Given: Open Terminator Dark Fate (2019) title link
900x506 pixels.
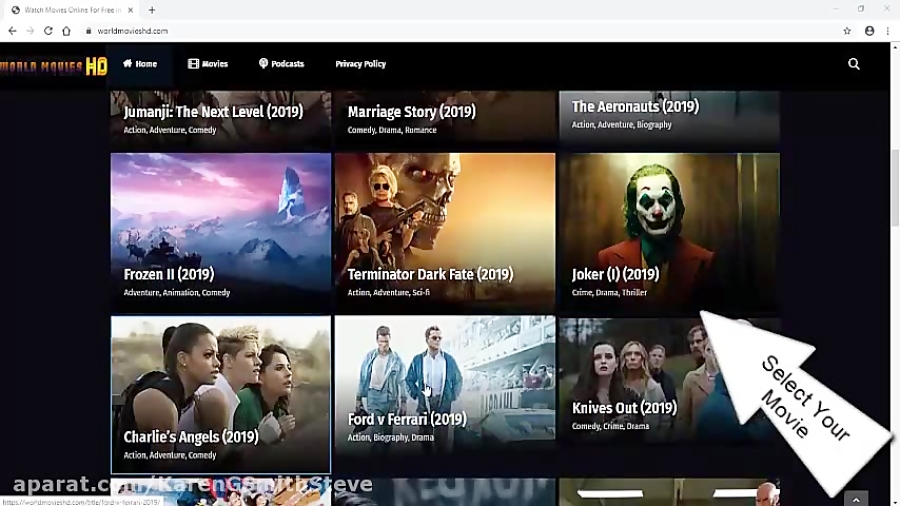Looking at the screenshot, I should [430, 274].
